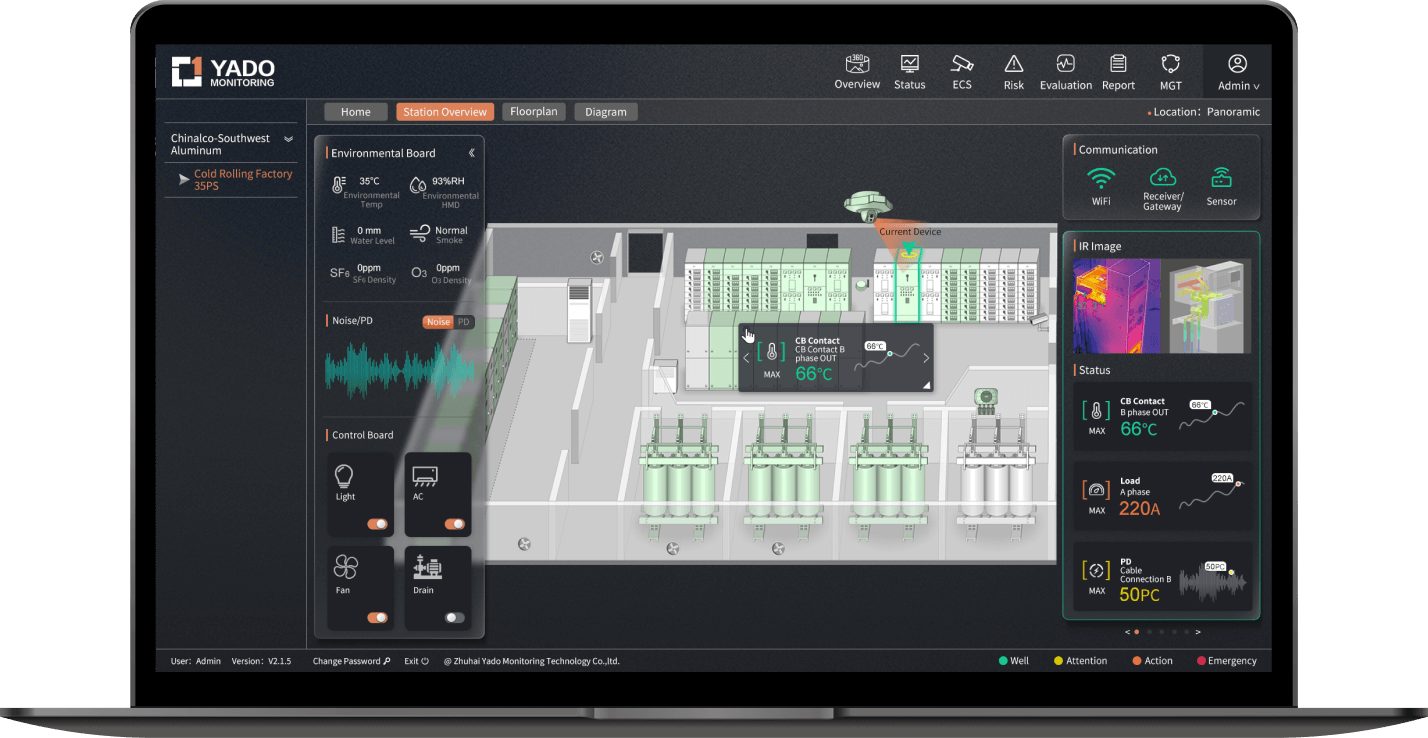The width and height of the screenshot is (1428, 738).
Task: Click the WiFi communication icon
Action: coord(1101,178)
